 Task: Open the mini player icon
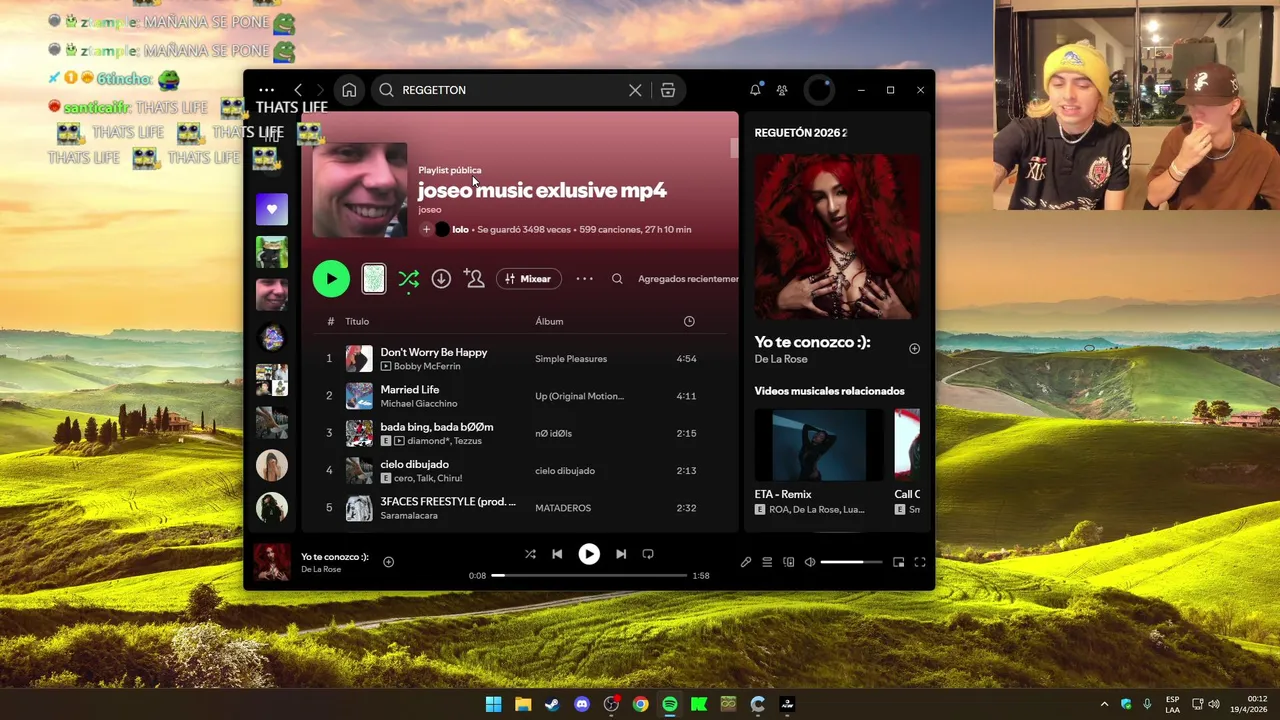click(x=898, y=562)
